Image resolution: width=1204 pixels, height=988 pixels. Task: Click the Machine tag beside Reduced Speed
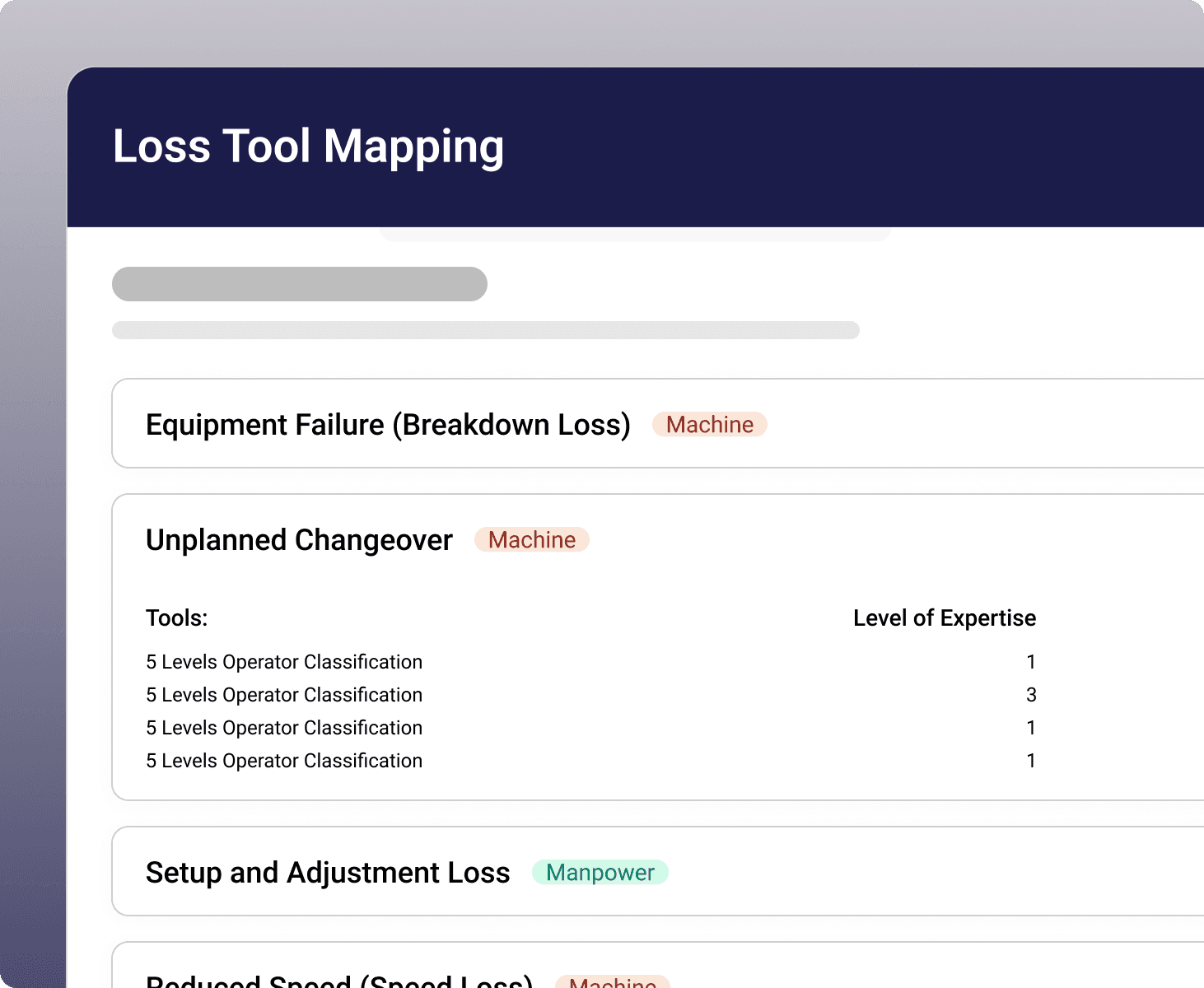coord(612,981)
